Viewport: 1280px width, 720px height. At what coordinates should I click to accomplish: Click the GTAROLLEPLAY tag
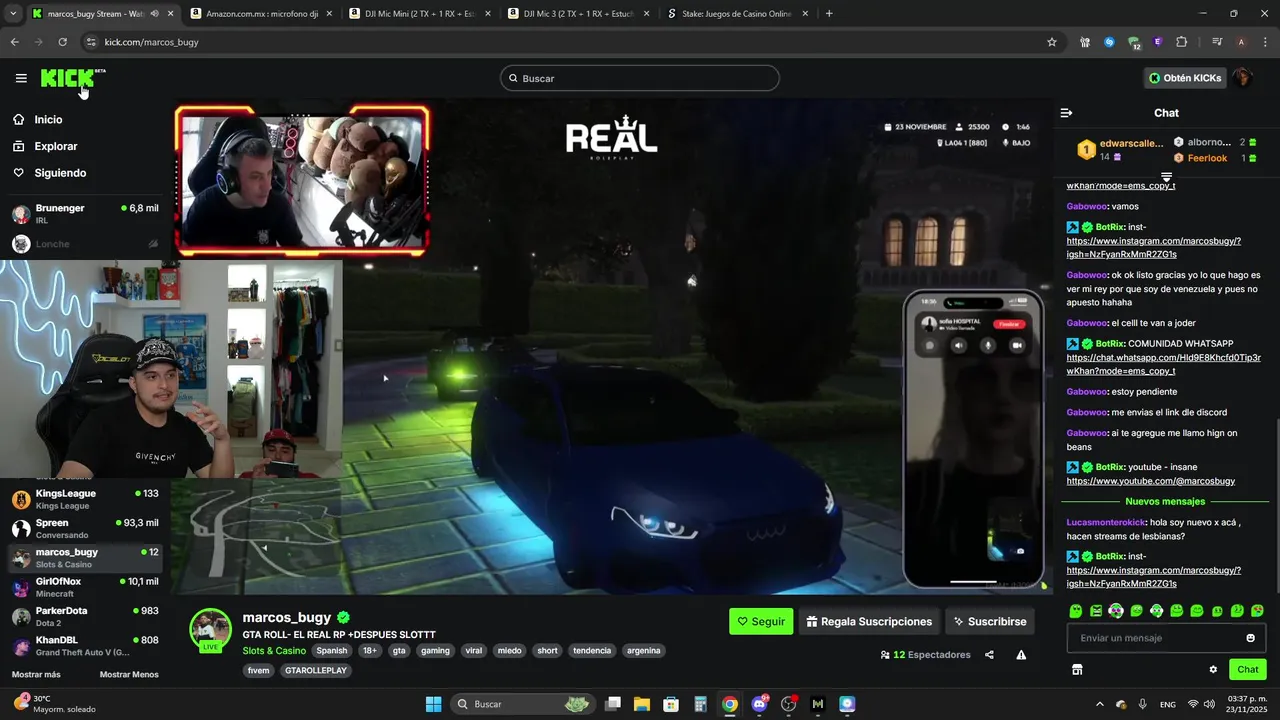tap(315, 671)
